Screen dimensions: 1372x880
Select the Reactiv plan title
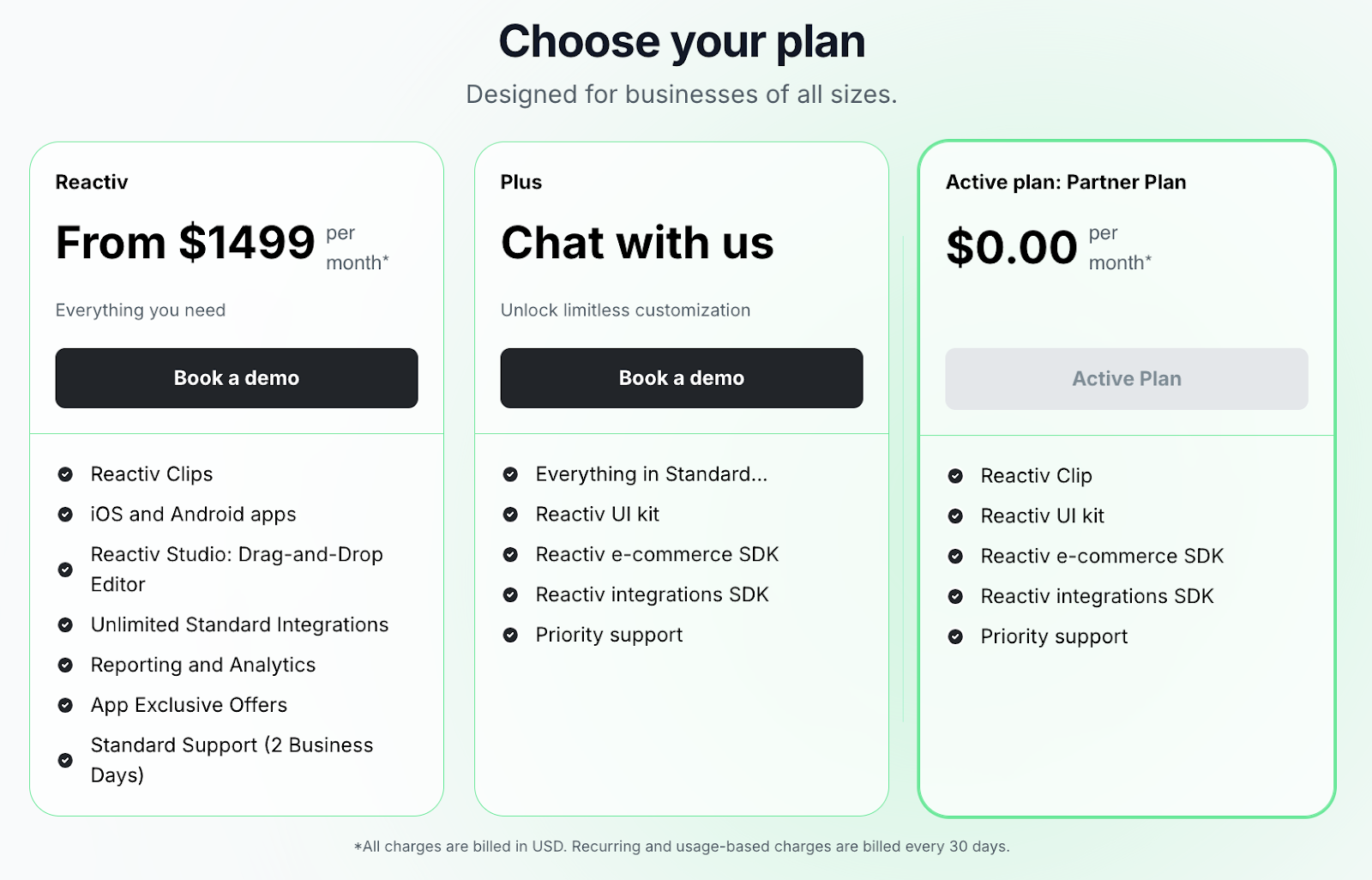pos(92,182)
